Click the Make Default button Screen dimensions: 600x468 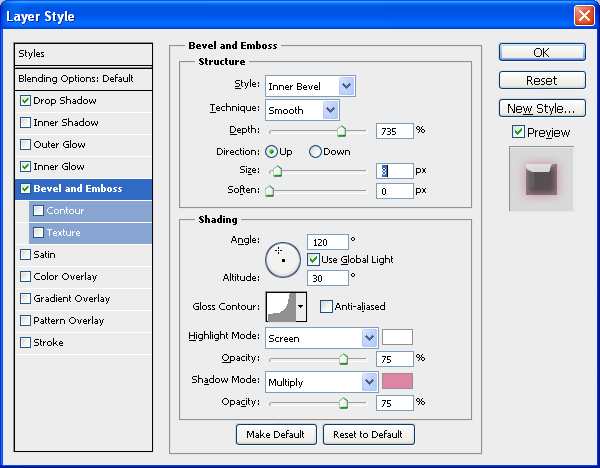(276, 434)
